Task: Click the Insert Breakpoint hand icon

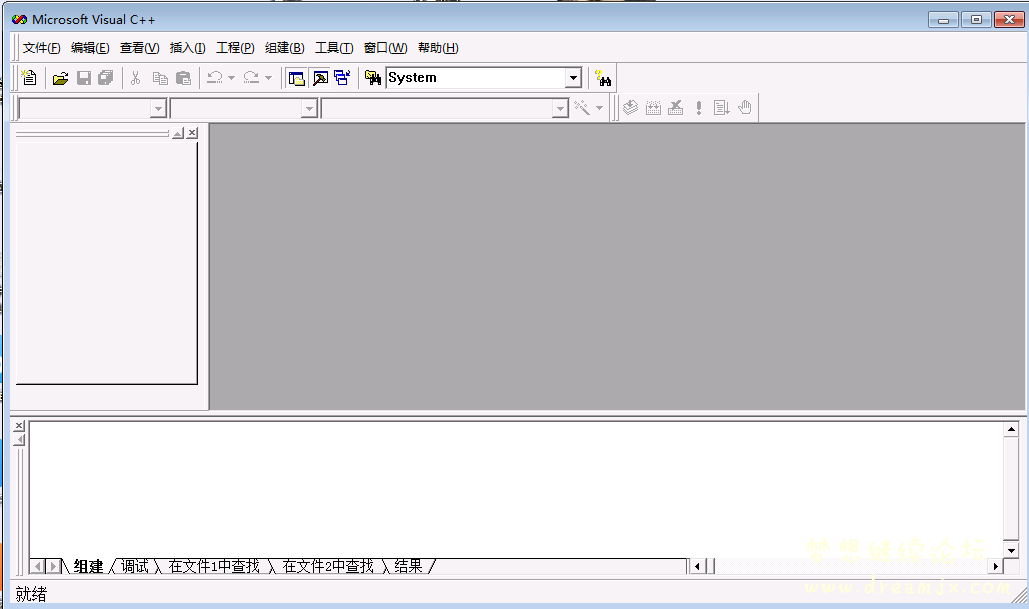Action: click(745, 108)
